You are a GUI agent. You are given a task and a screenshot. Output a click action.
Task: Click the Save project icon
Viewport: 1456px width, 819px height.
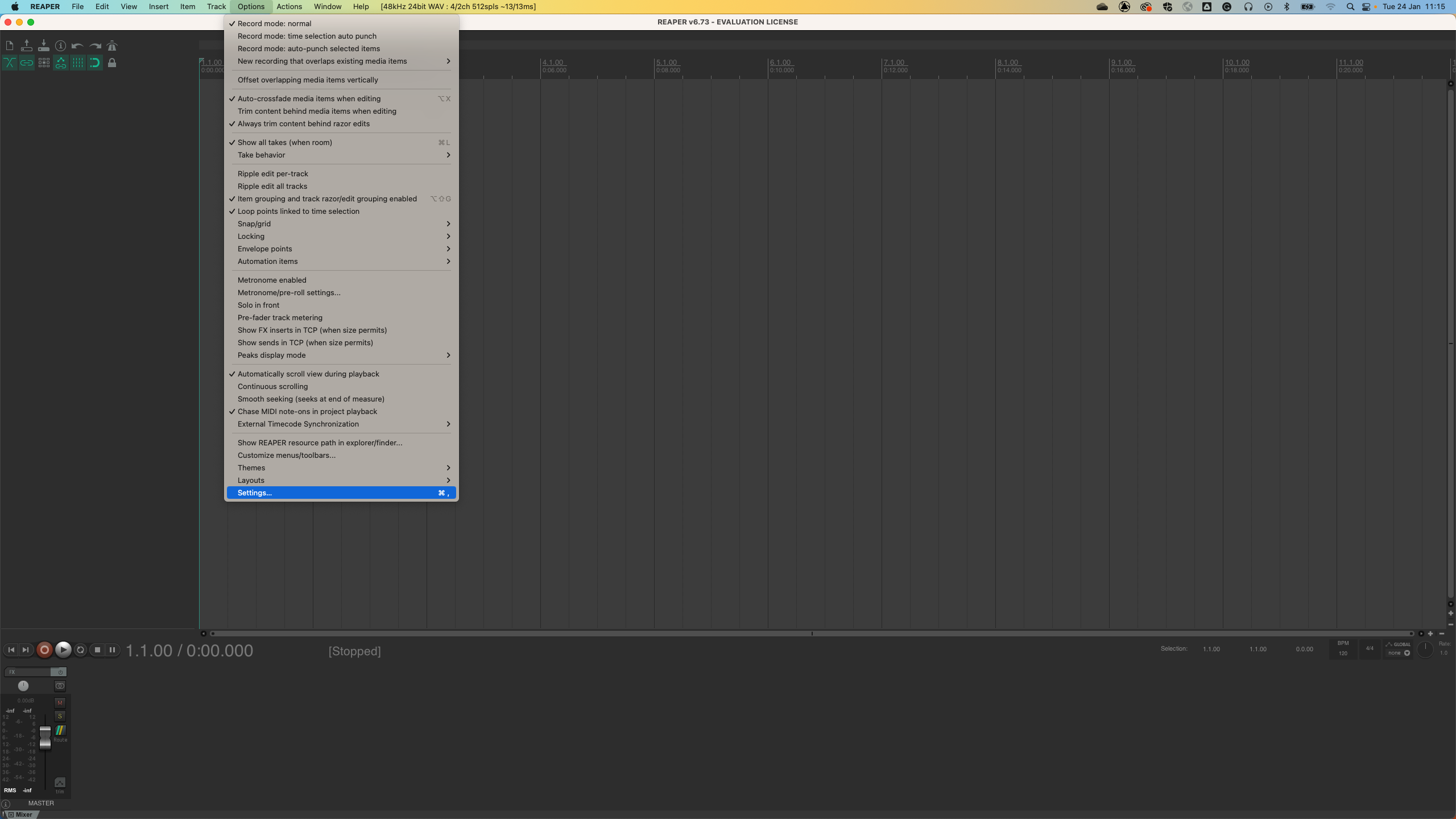click(x=44, y=45)
